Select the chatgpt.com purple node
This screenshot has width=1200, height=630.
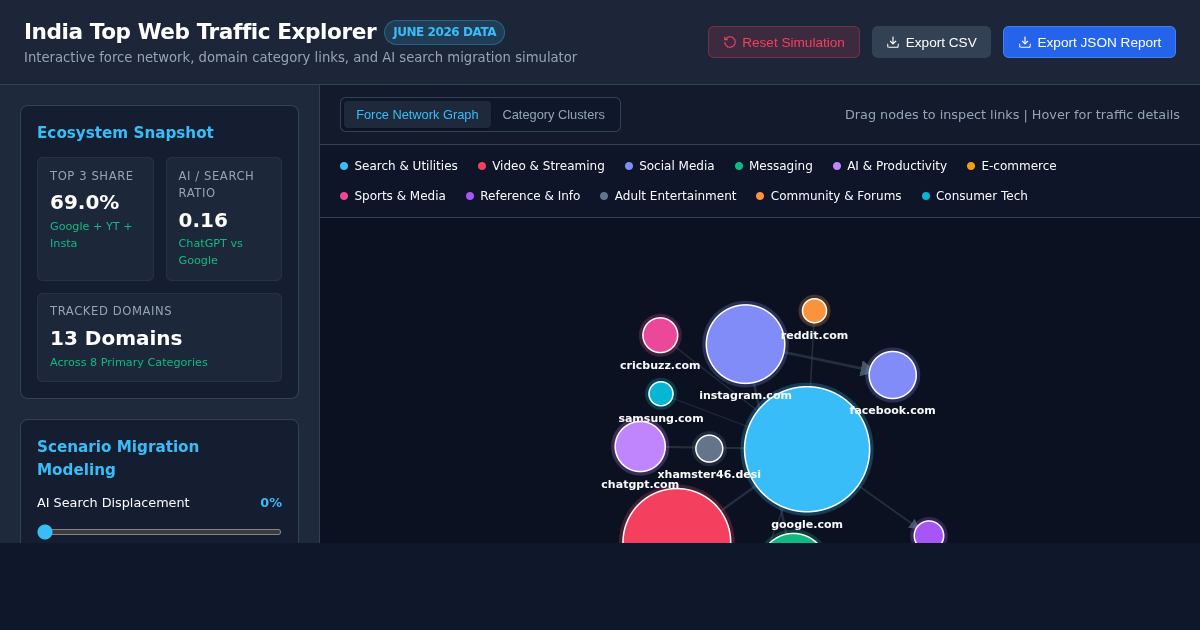(640, 447)
